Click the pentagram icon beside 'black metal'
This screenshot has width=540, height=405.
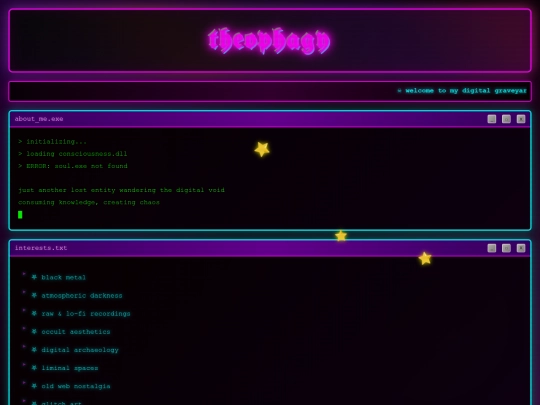point(34,277)
